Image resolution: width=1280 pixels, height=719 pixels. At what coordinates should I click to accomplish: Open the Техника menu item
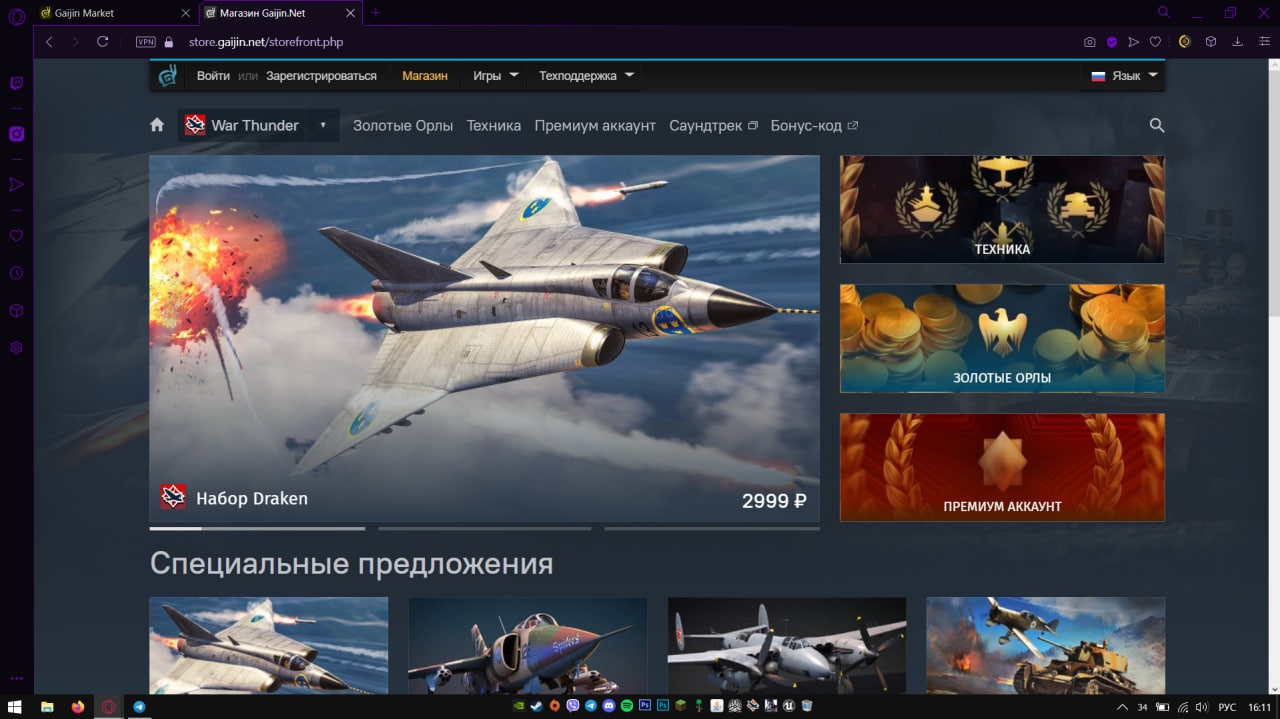(x=494, y=125)
